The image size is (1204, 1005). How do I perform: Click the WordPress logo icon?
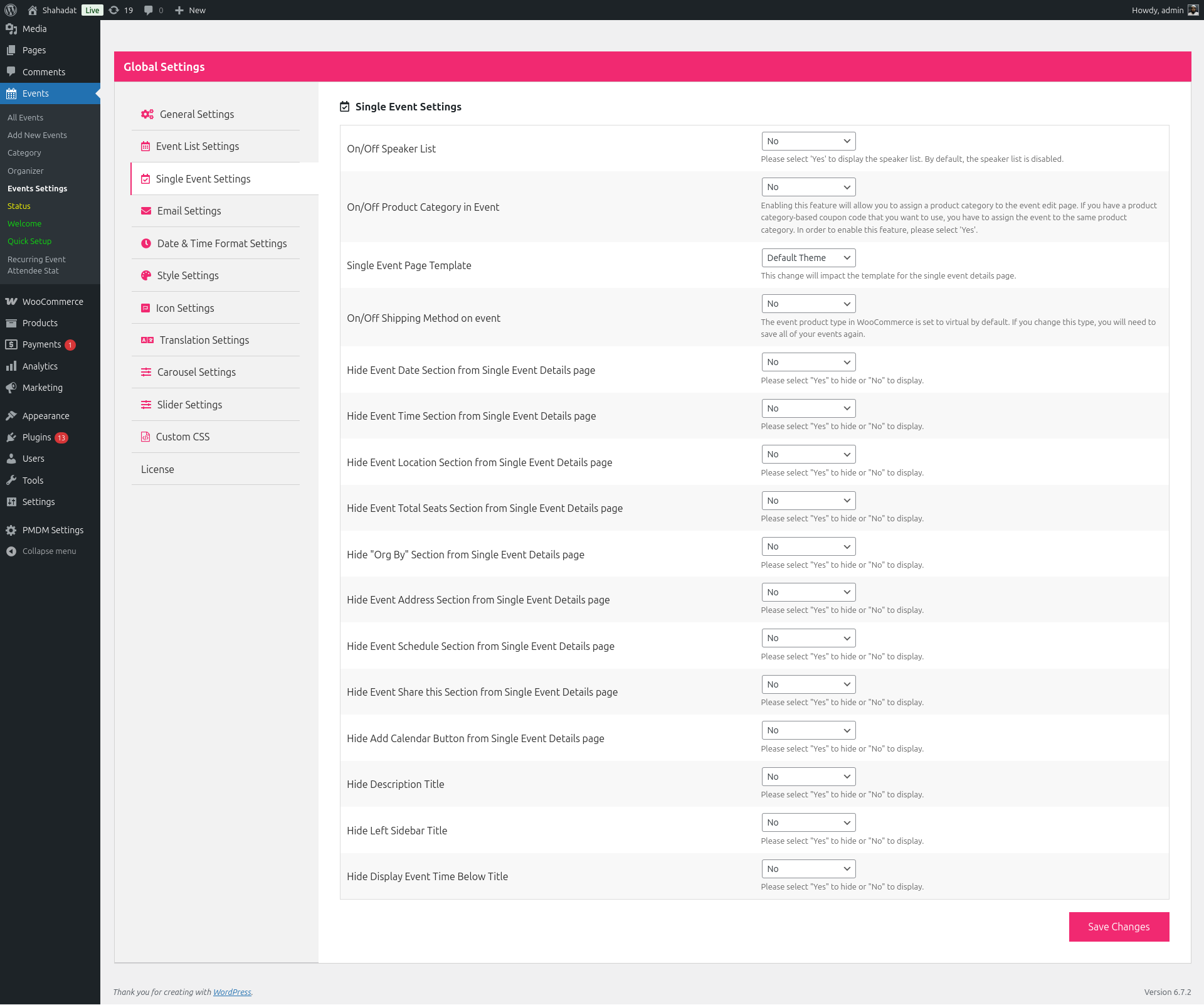[x=11, y=10]
